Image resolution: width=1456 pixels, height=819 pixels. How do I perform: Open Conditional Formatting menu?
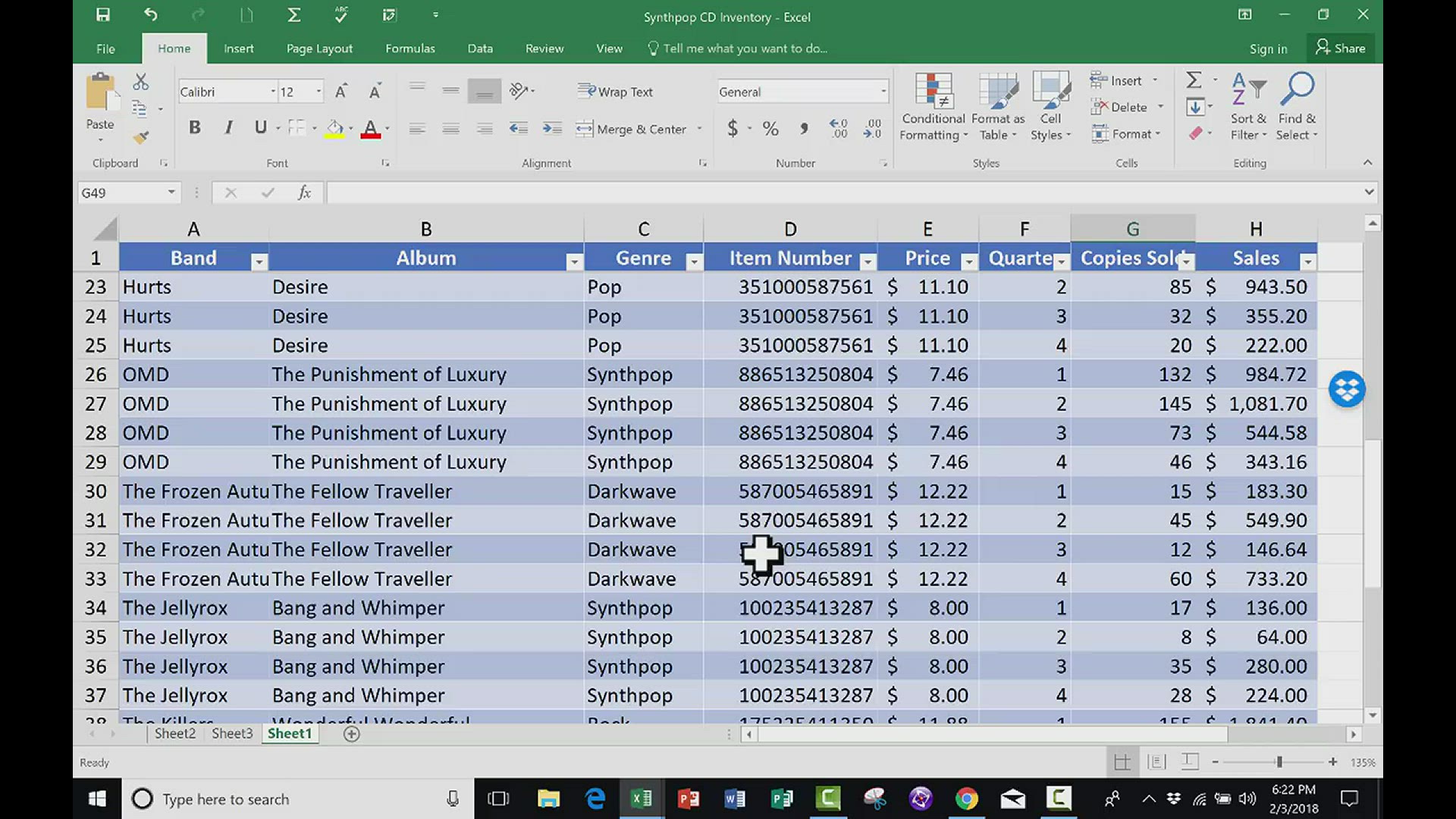point(934,107)
